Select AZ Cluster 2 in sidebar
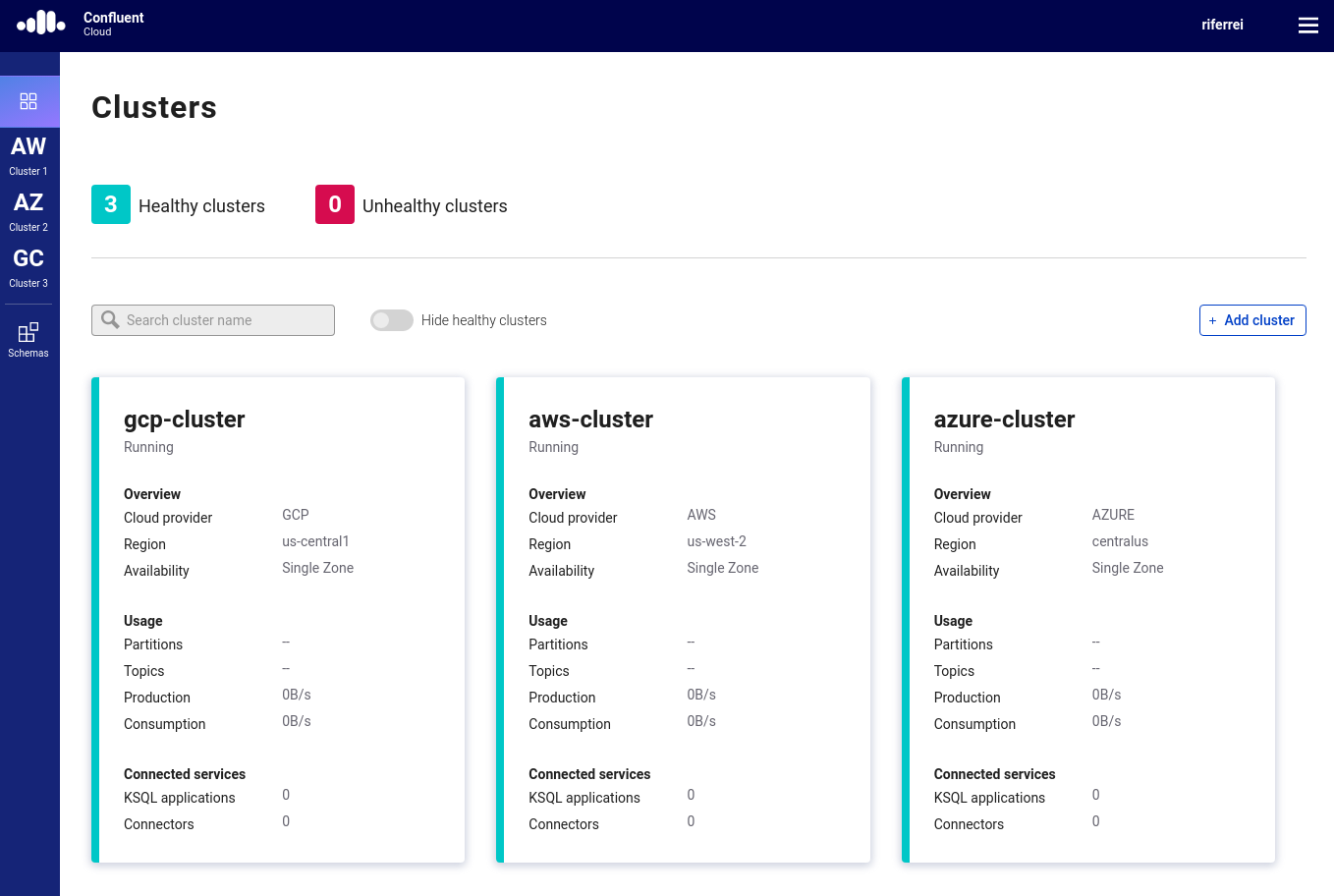1334x896 pixels. pyautogui.click(x=28, y=211)
